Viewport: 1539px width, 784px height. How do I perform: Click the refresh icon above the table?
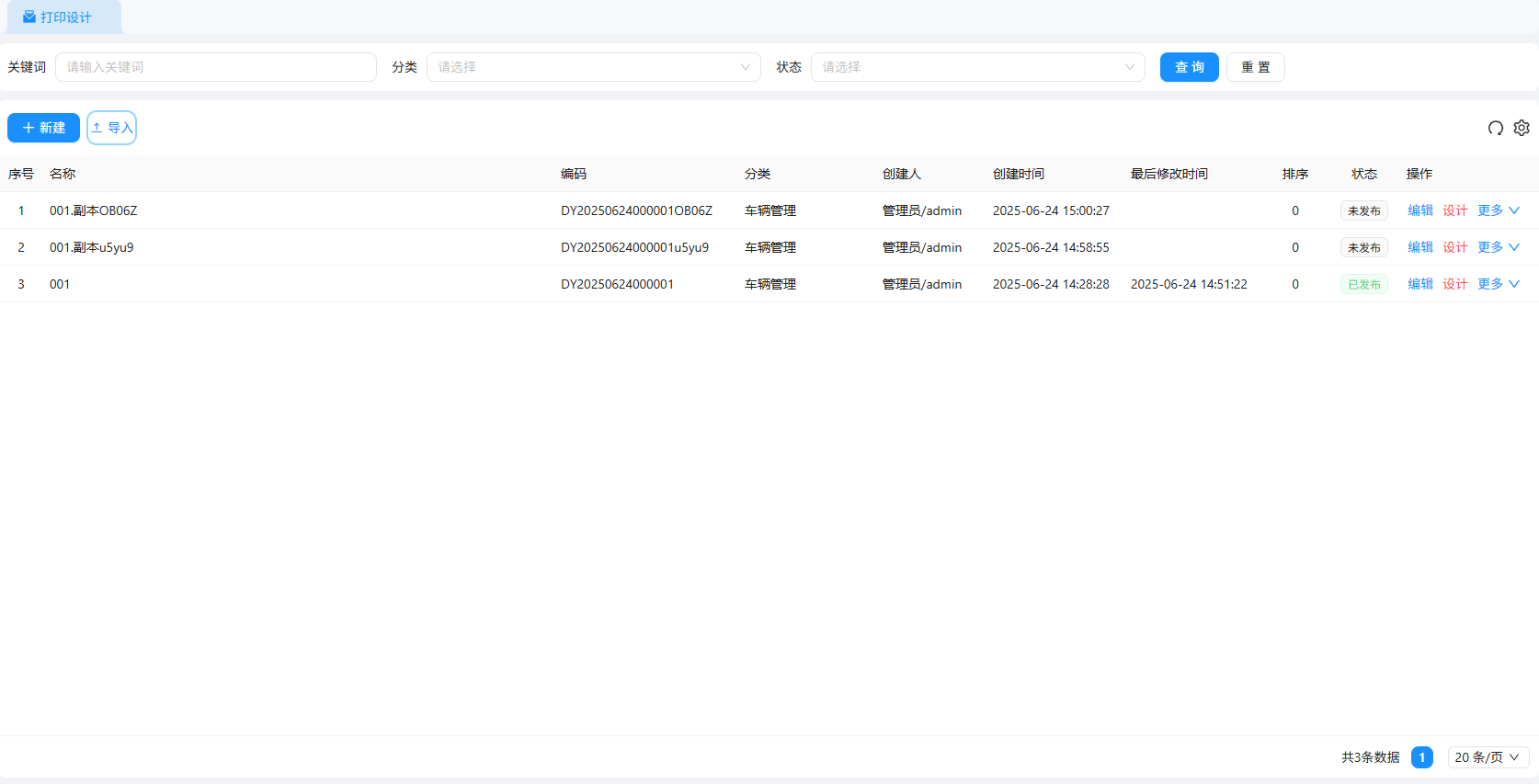1495,128
